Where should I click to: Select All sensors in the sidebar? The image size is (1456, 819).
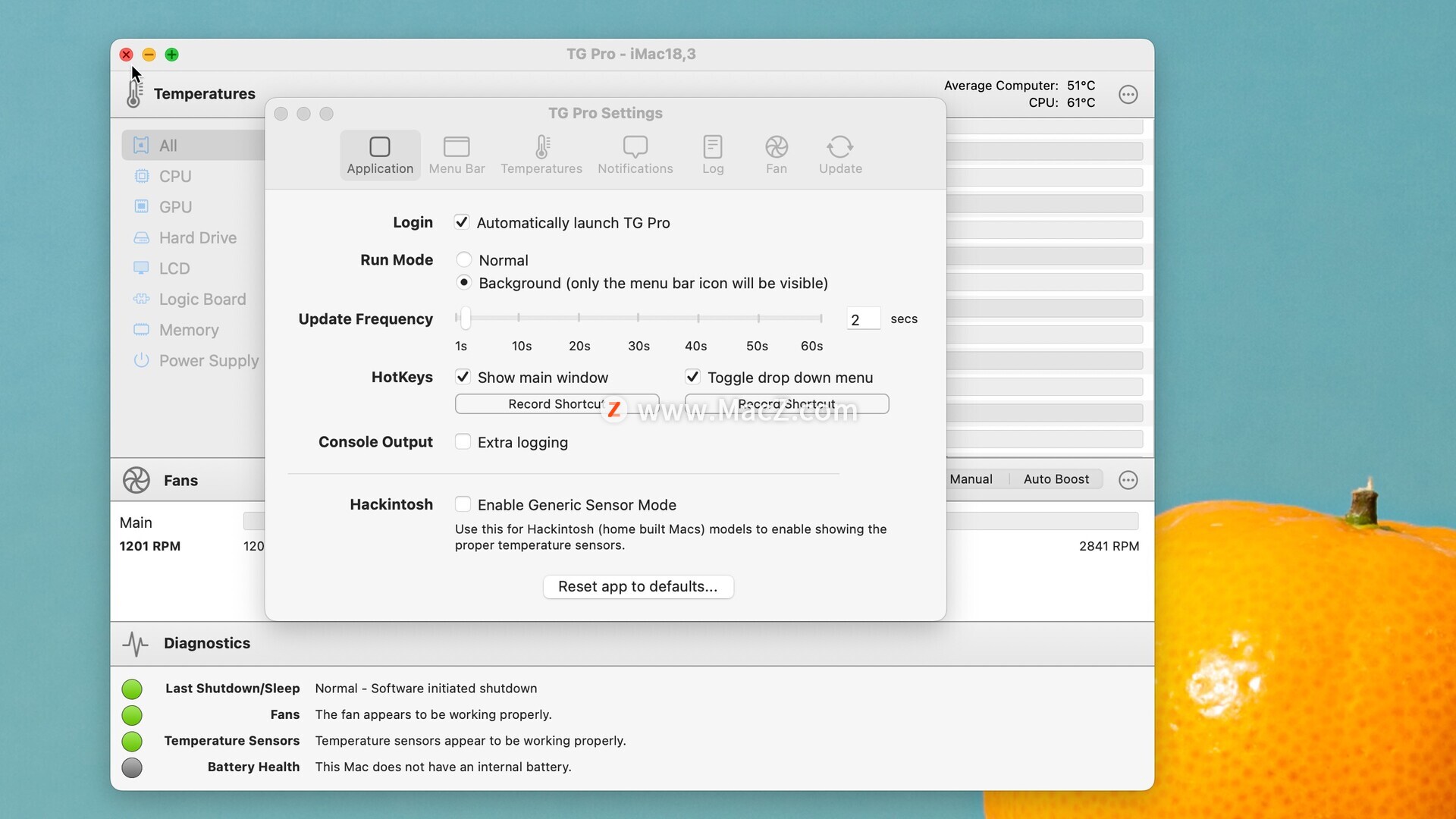193,145
